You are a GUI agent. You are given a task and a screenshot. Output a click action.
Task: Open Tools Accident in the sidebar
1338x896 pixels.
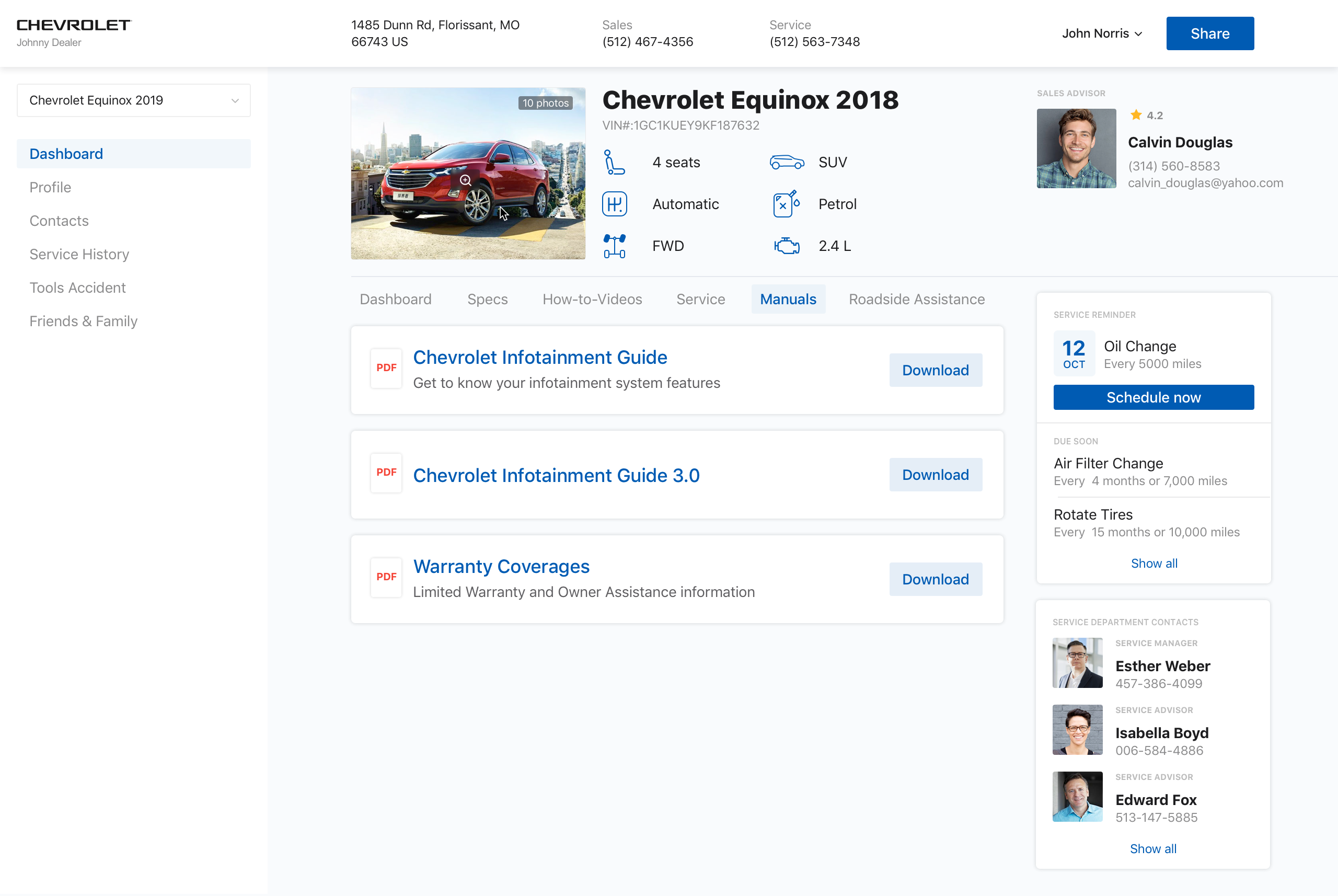pos(78,288)
